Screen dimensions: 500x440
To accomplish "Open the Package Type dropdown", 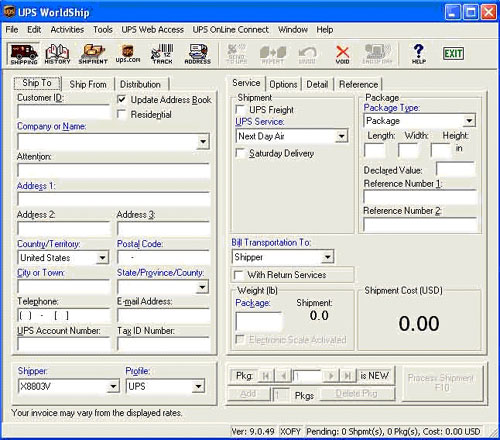I will pyautogui.click(x=469, y=120).
